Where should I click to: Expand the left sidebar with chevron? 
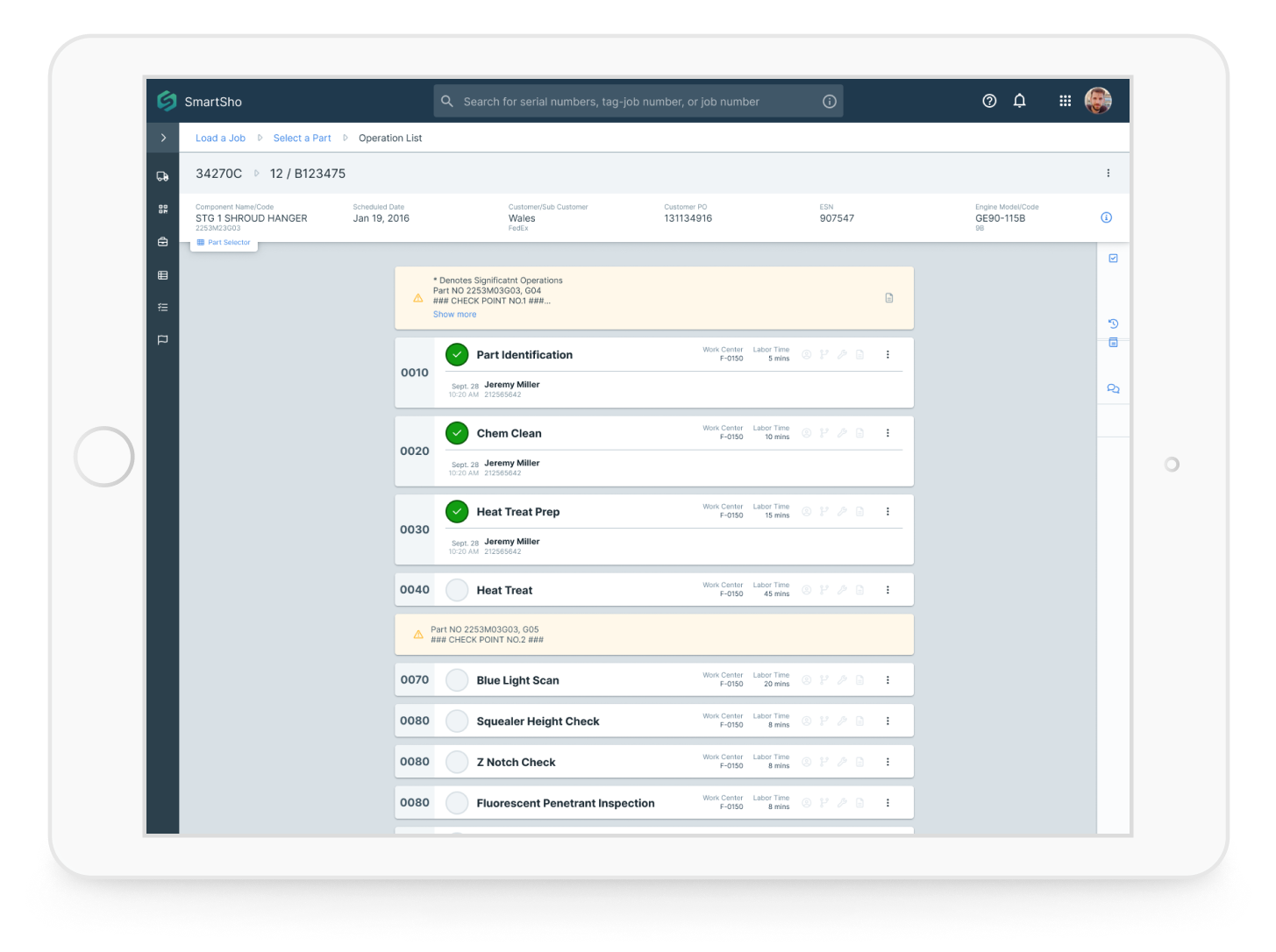(x=163, y=138)
